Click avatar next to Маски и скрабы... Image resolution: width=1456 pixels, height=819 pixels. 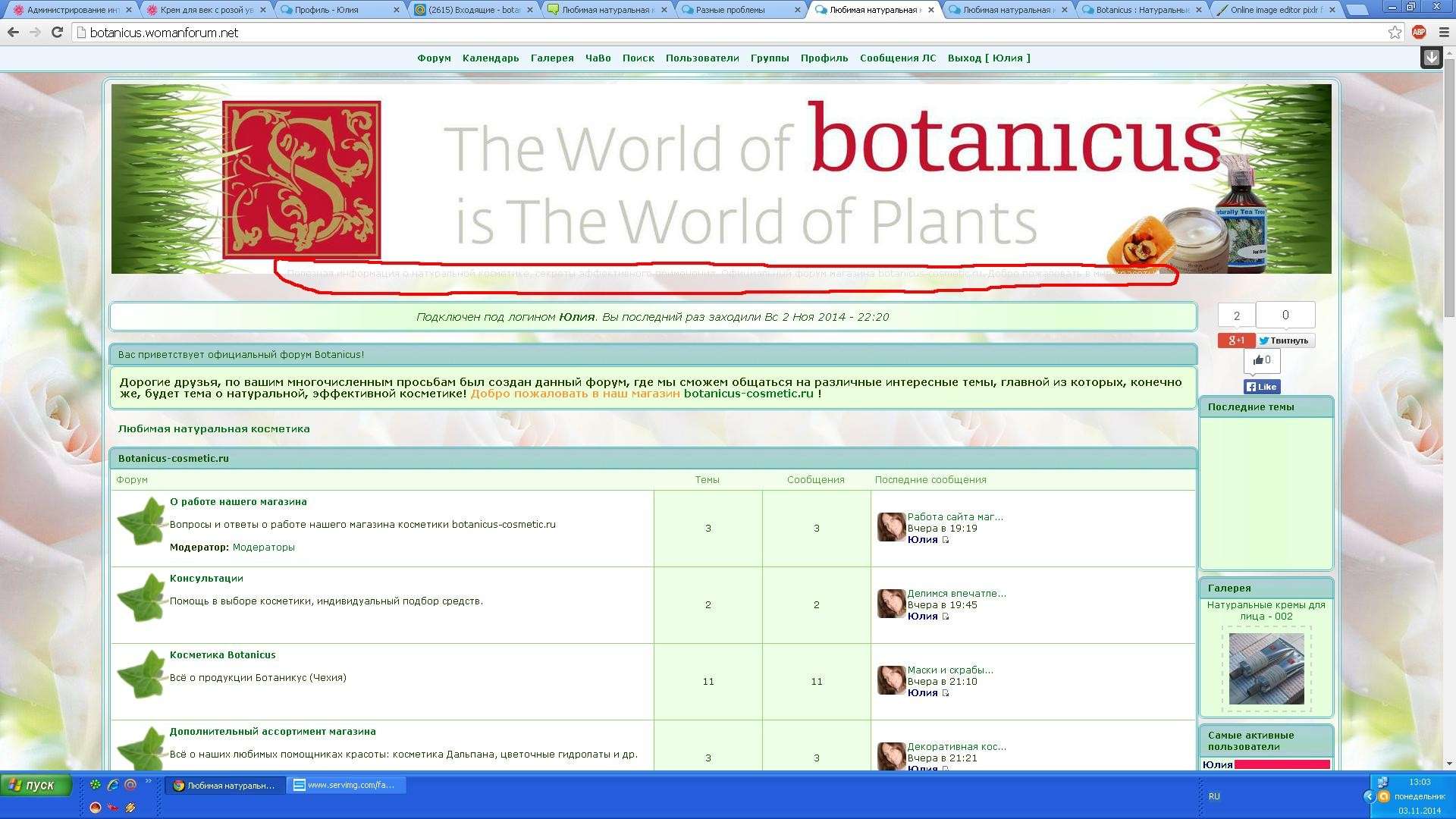[891, 680]
